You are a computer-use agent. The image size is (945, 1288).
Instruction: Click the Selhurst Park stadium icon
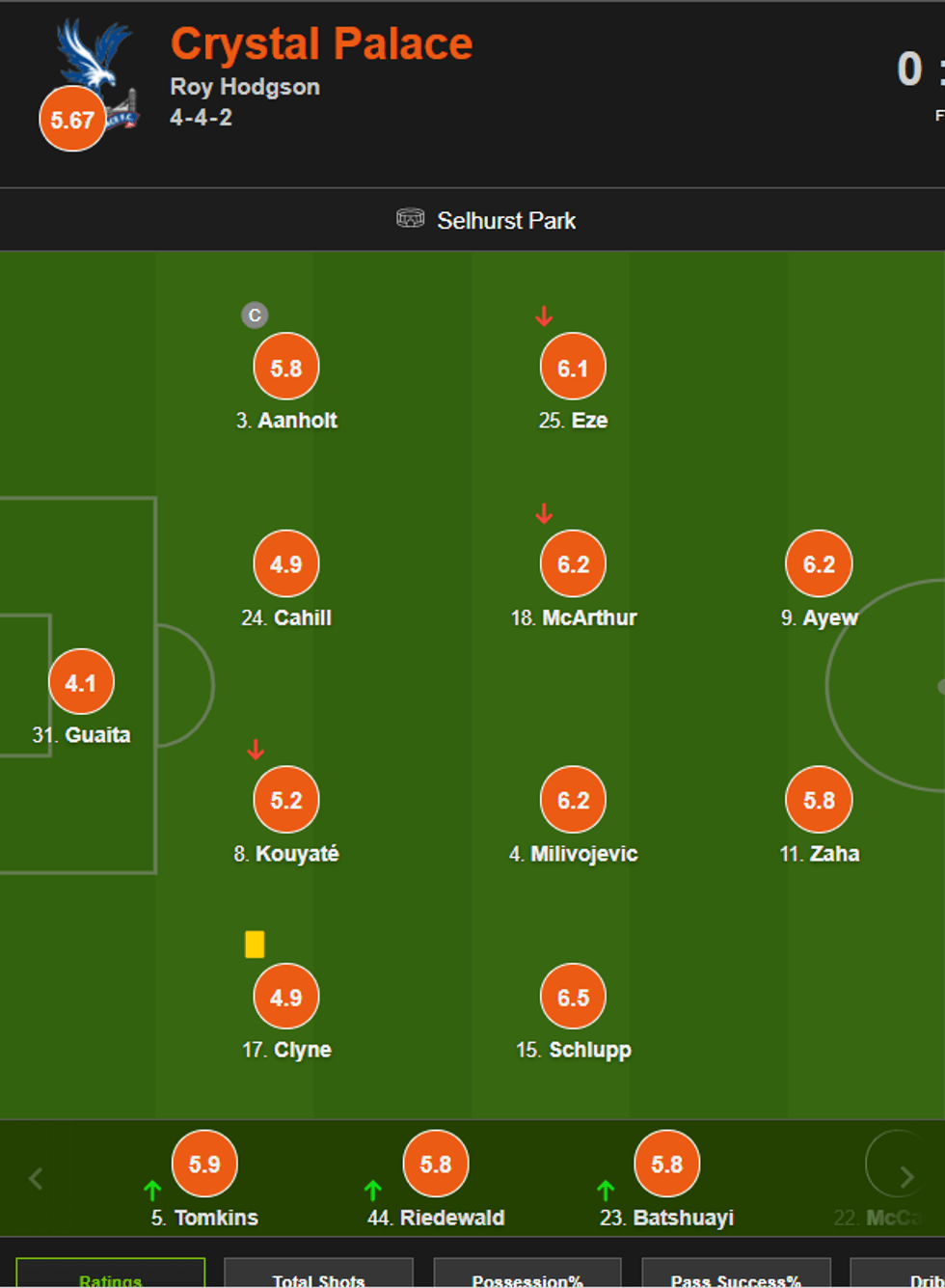click(410, 219)
